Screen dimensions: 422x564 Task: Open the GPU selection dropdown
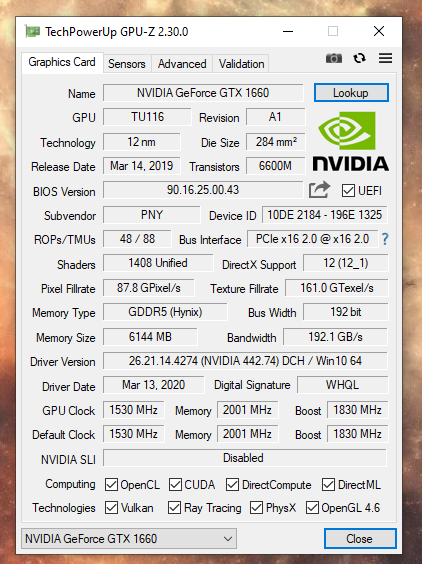[129, 538]
